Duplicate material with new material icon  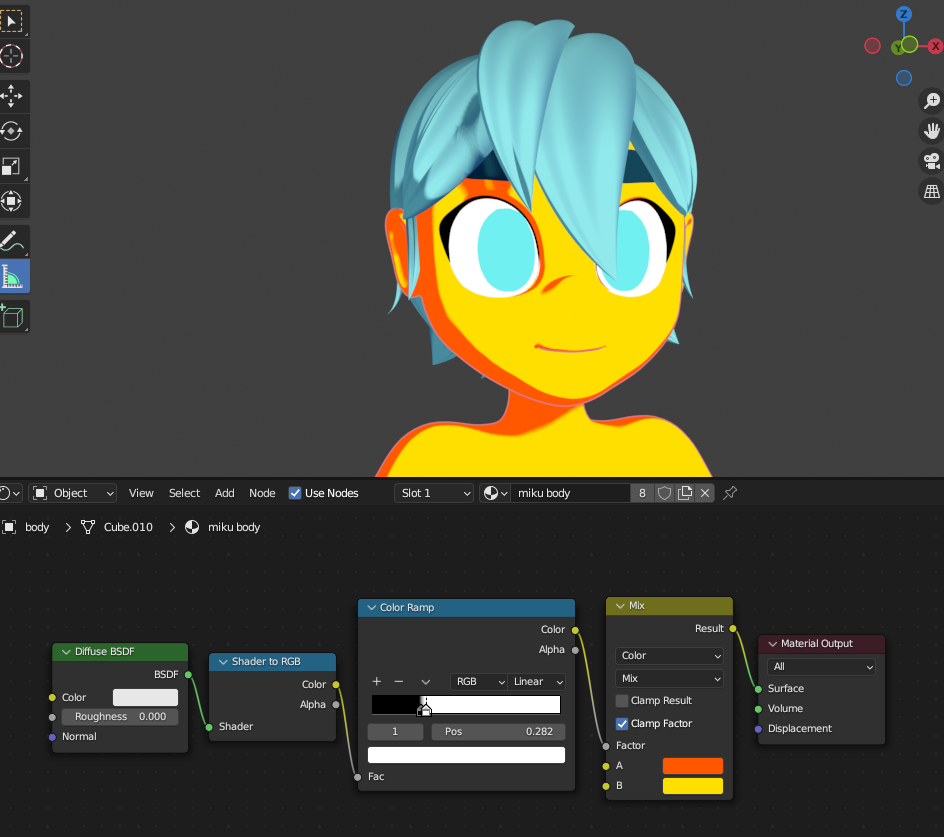pos(685,493)
